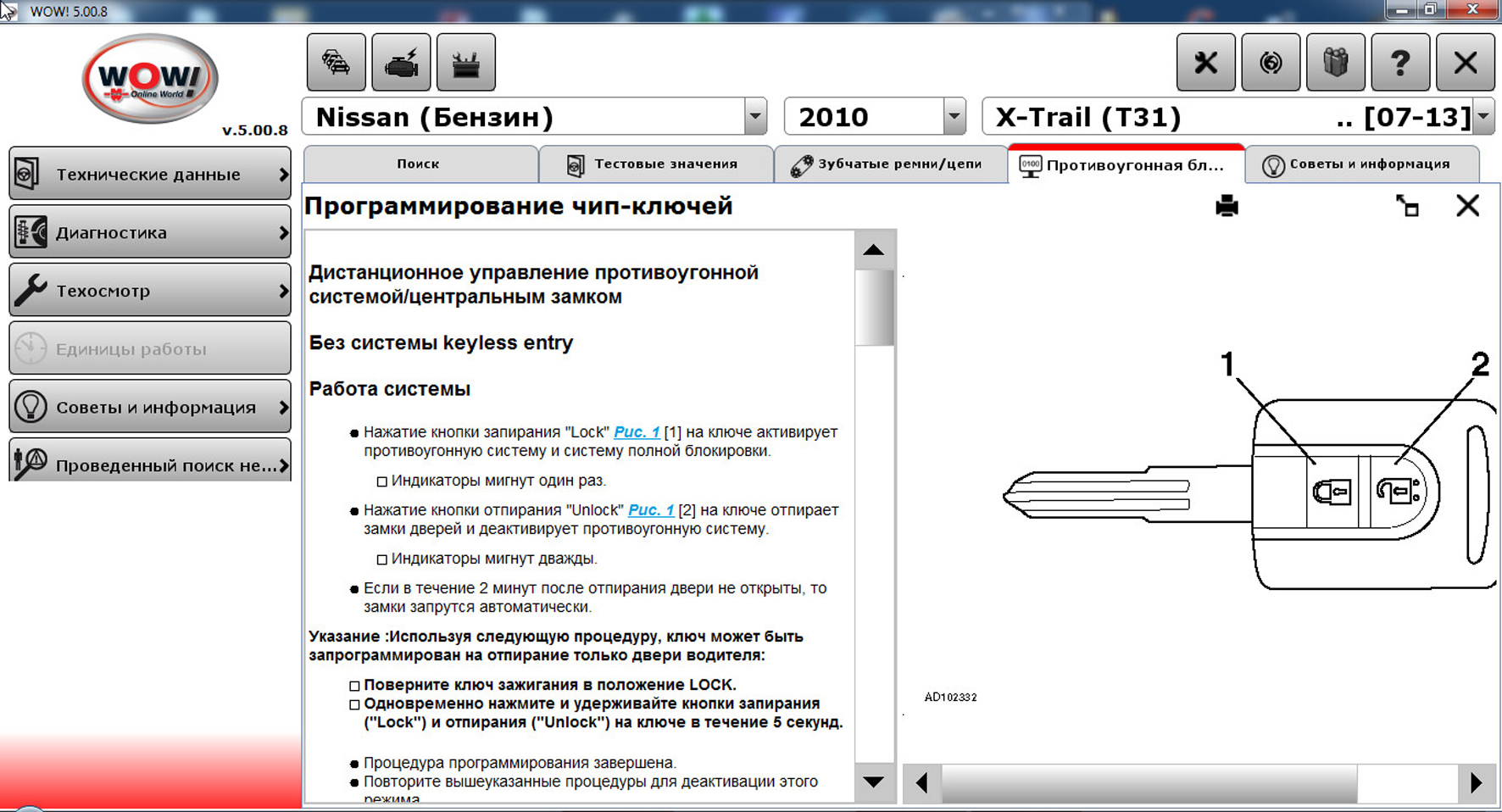
Task: Click the Техосмотр sidebar button
Action: (150, 291)
